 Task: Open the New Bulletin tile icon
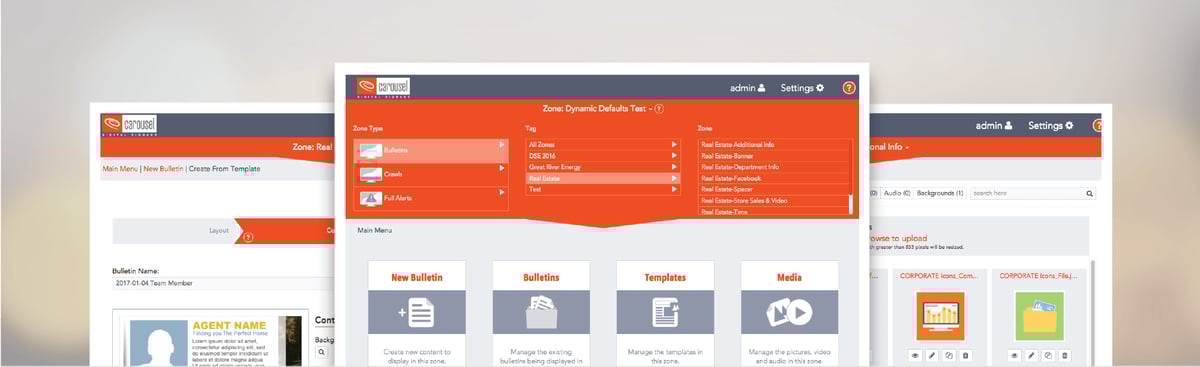pyautogui.click(x=416, y=312)
